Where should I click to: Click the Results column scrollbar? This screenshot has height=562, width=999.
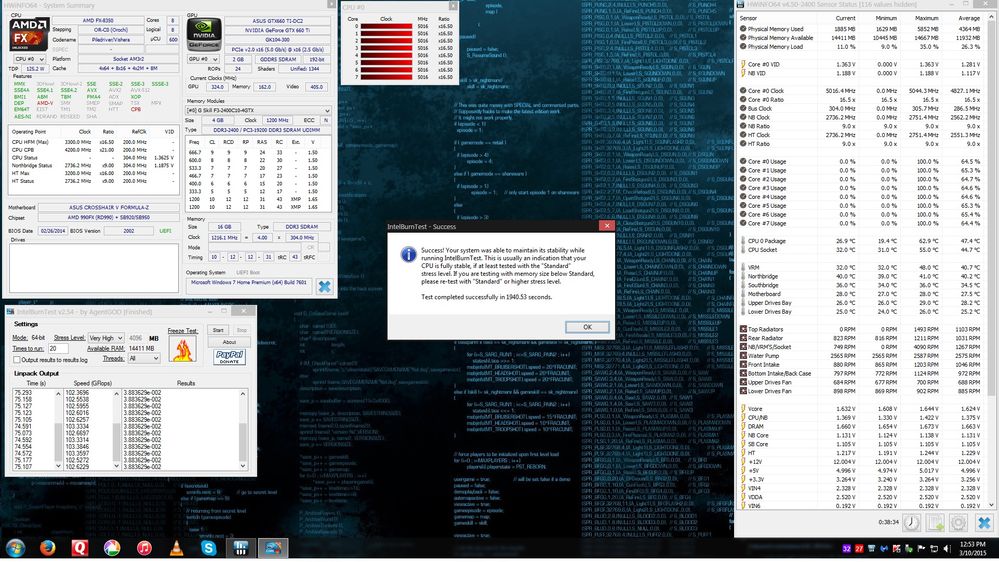[243, 430]
